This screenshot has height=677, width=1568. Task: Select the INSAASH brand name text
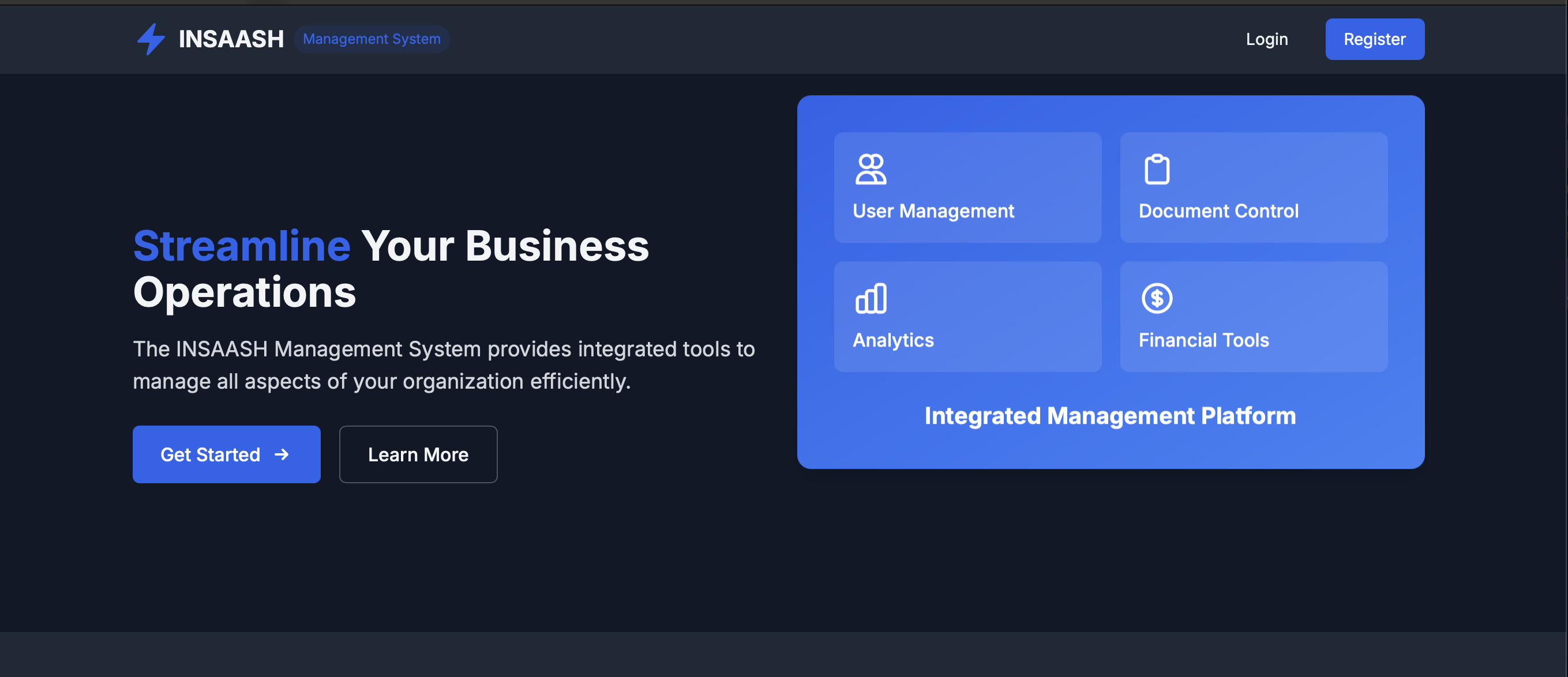231,39
